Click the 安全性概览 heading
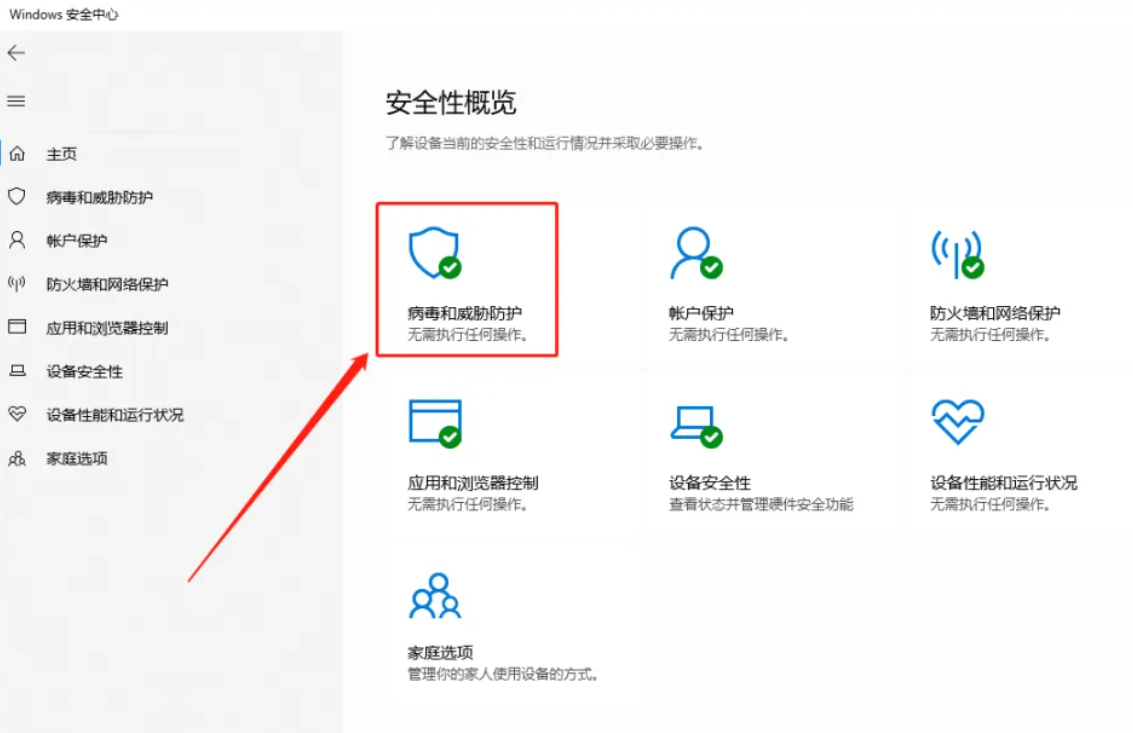Screen dimensions: 1133x733 click(x=451, y=103)
